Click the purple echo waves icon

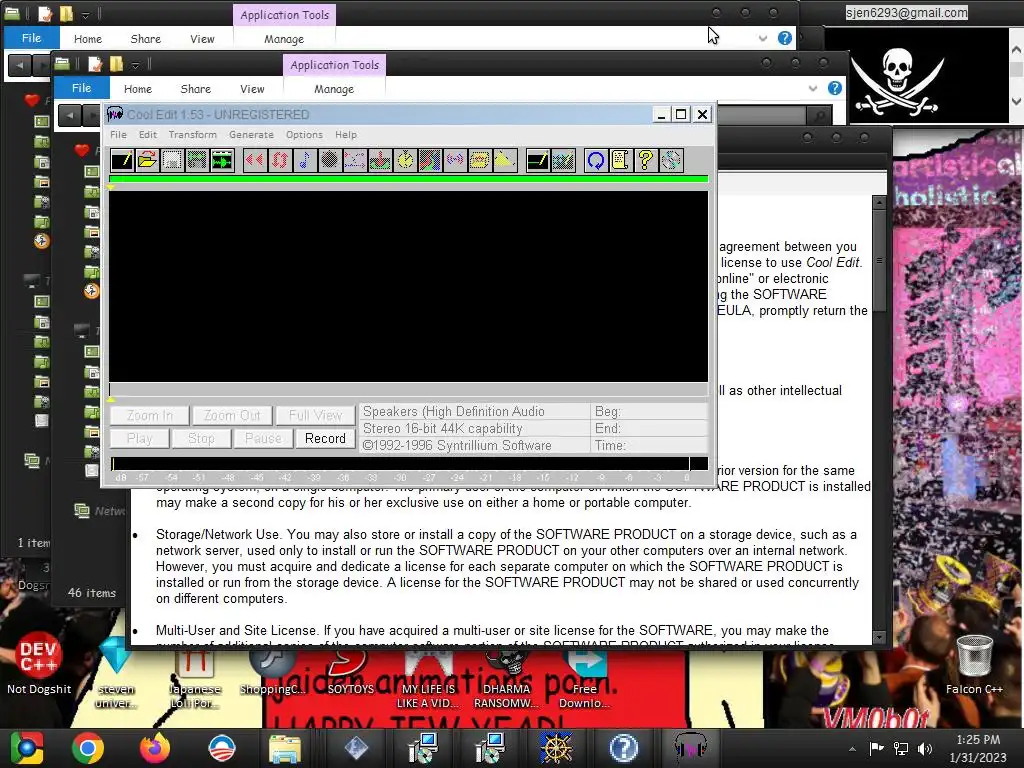point(455,160)
